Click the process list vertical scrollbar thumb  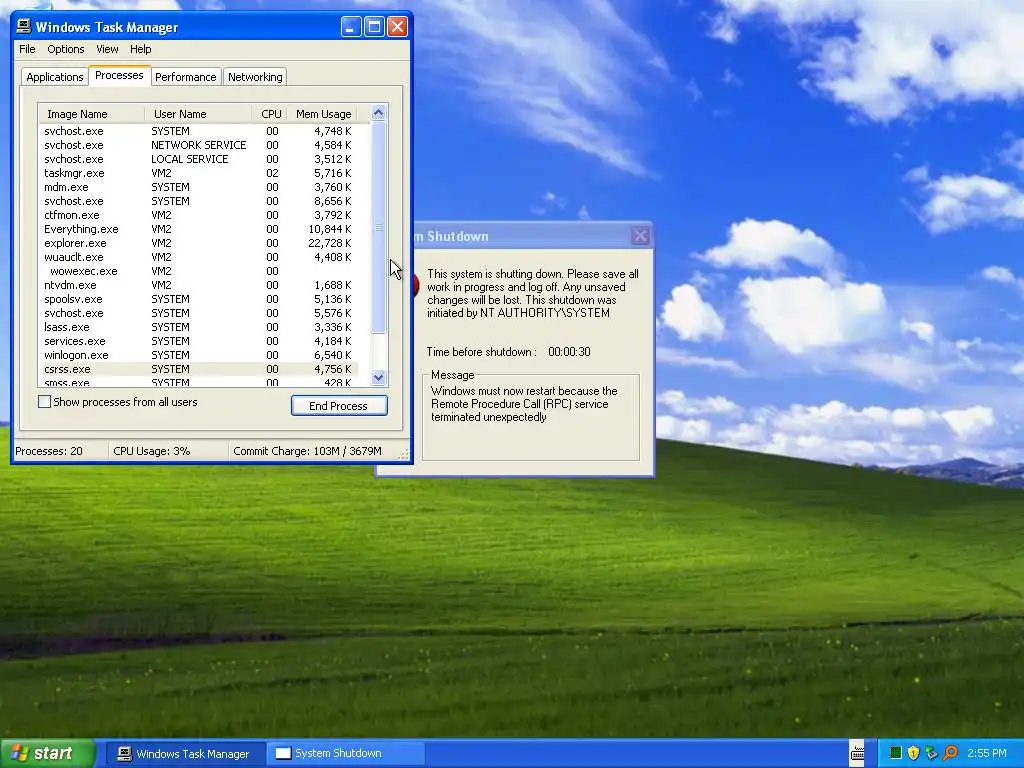379,227
